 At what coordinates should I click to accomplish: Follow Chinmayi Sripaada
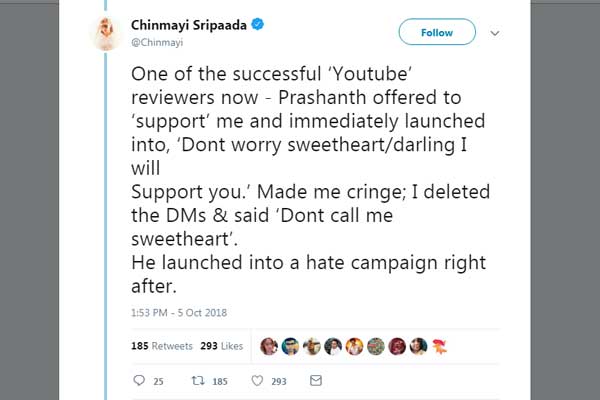pyautogui.click(x=437, y=32)
